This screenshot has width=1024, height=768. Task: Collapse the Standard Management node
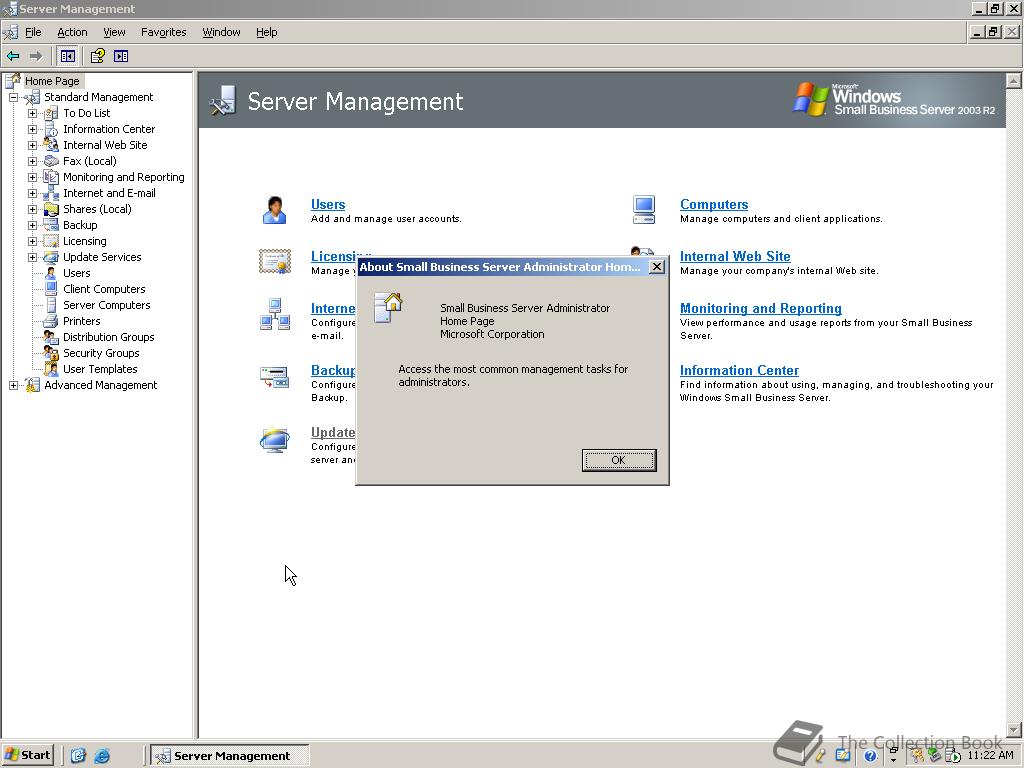(13, 97)
